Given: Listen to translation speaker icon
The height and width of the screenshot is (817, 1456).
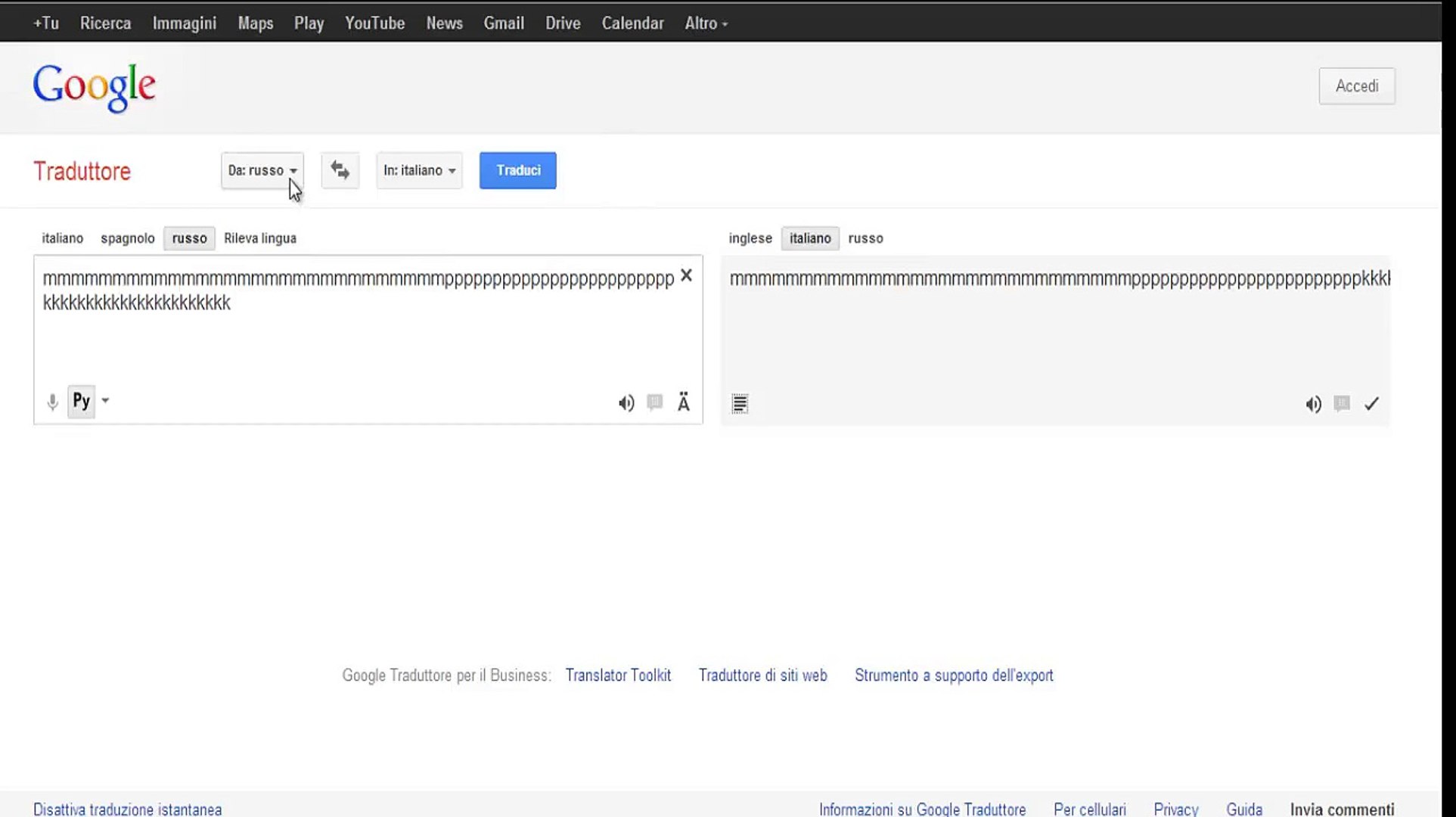Looking at the screenshot, I should pyautogui.click(x=1314, y=405).
